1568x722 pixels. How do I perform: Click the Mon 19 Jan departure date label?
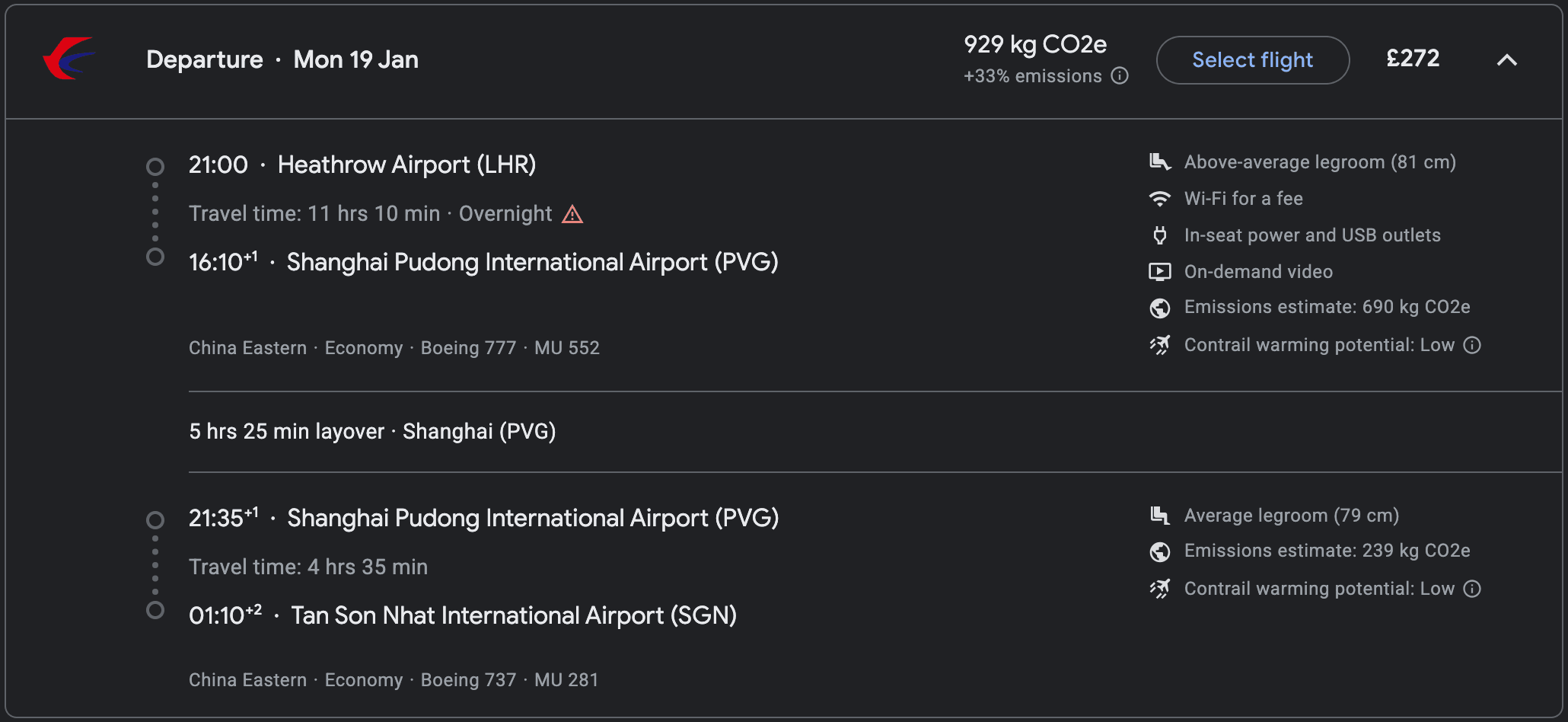tap(355, 59)
